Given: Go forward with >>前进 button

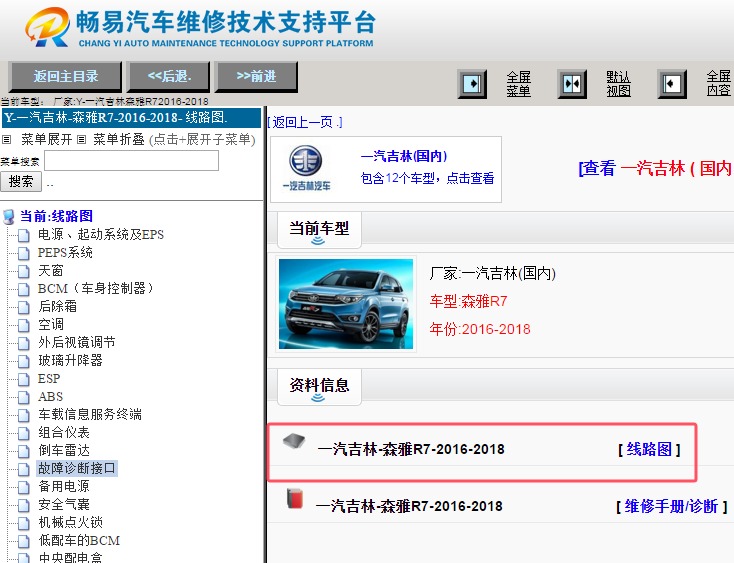Looking at the screenshot, I should (x=256, y=76).
